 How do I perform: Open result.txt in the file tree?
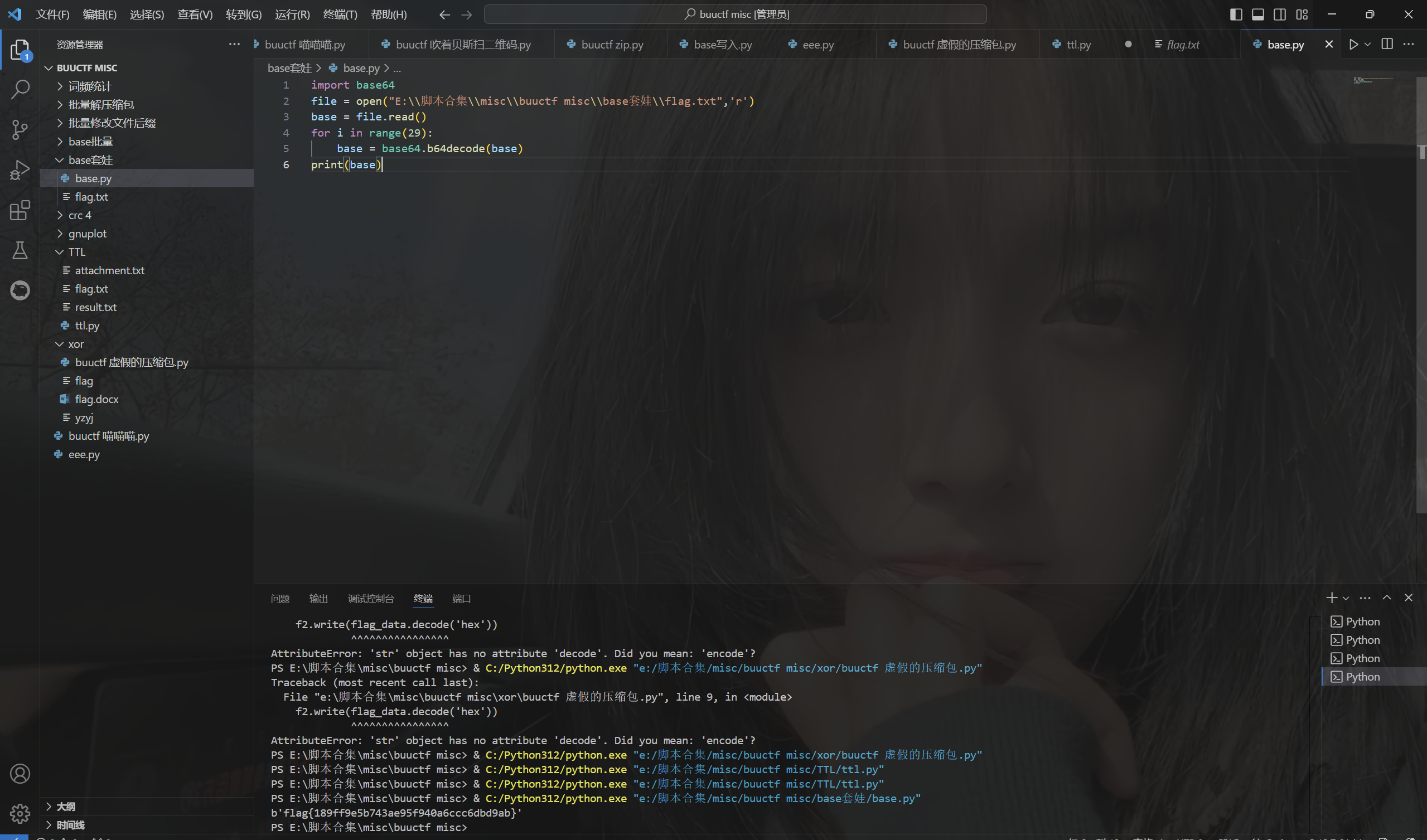pos(147,307)
